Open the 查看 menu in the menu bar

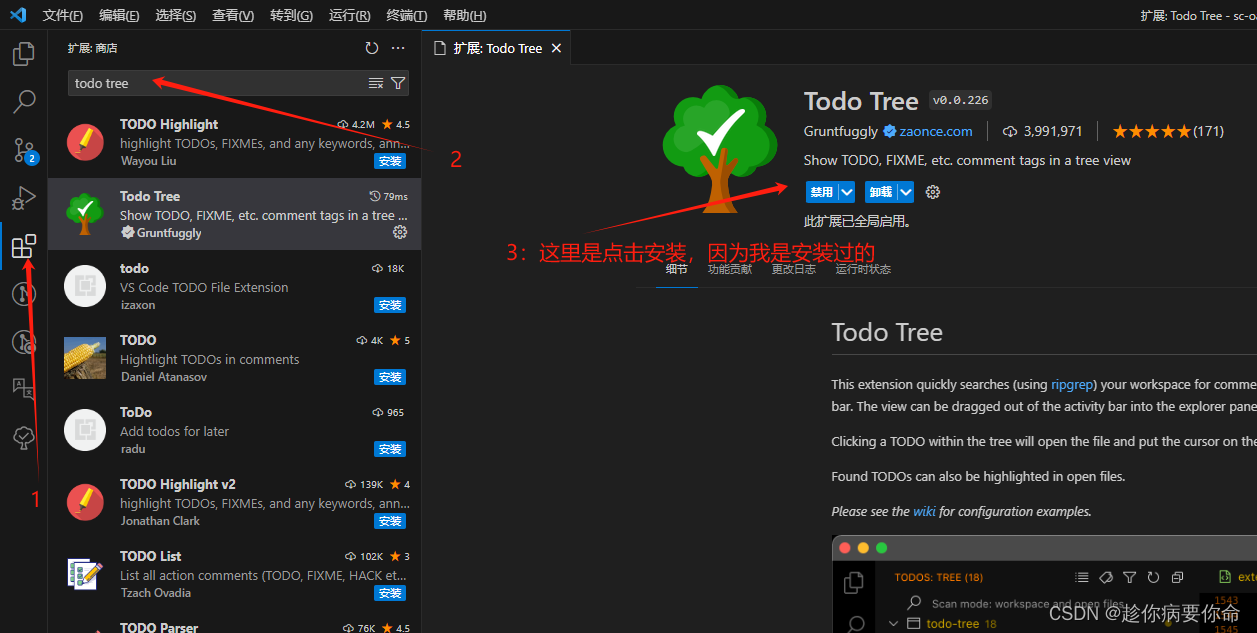(x=232, y=15)
